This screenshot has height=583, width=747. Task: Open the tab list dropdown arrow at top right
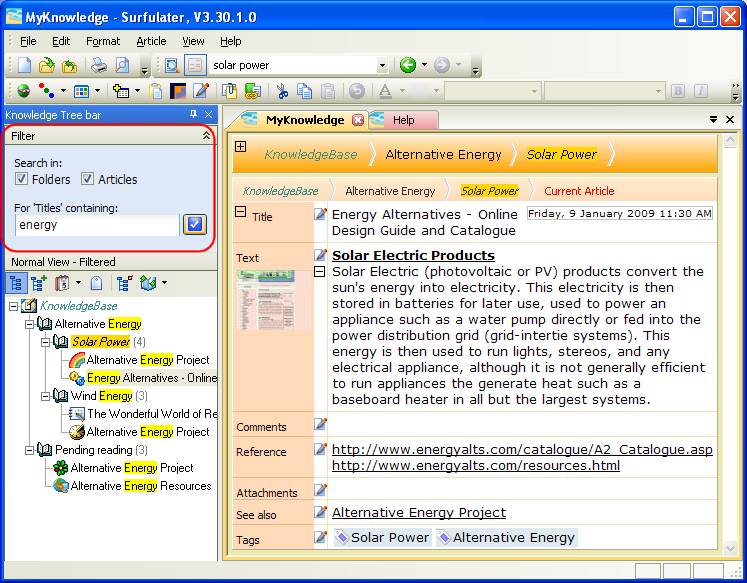pos(713,120)
